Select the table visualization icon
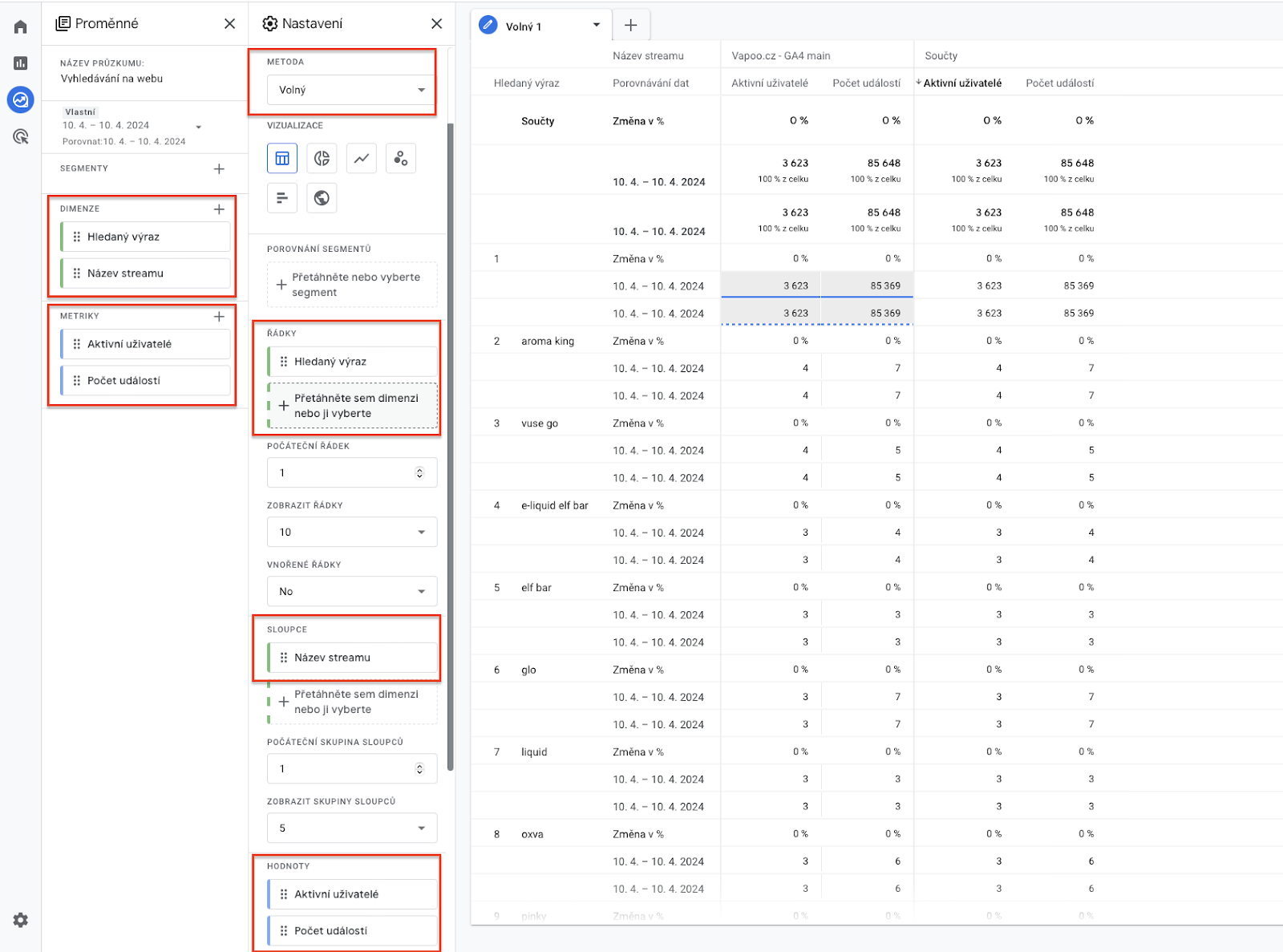This screenshot has height=952, width=1283. point(282,159)
